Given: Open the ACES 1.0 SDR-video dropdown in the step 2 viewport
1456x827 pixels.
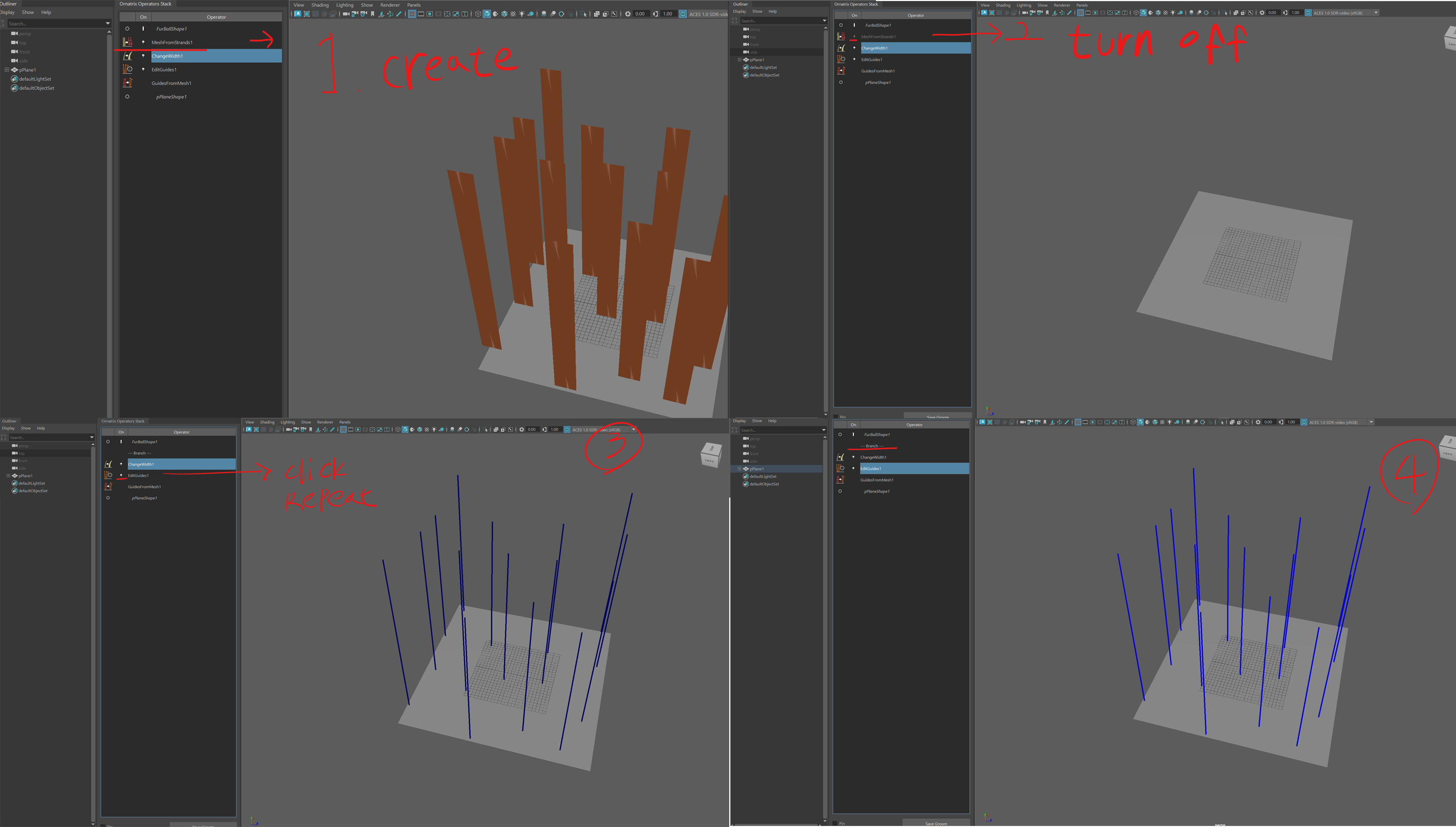Looking at the screenshot, I should 1376,13.
